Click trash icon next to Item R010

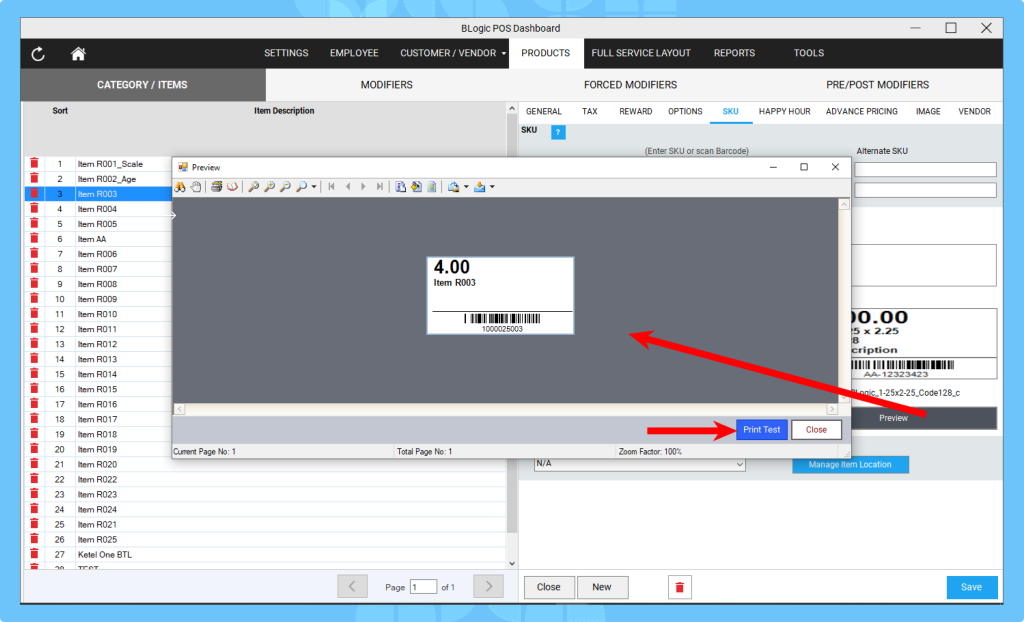[x=35, y=314]
